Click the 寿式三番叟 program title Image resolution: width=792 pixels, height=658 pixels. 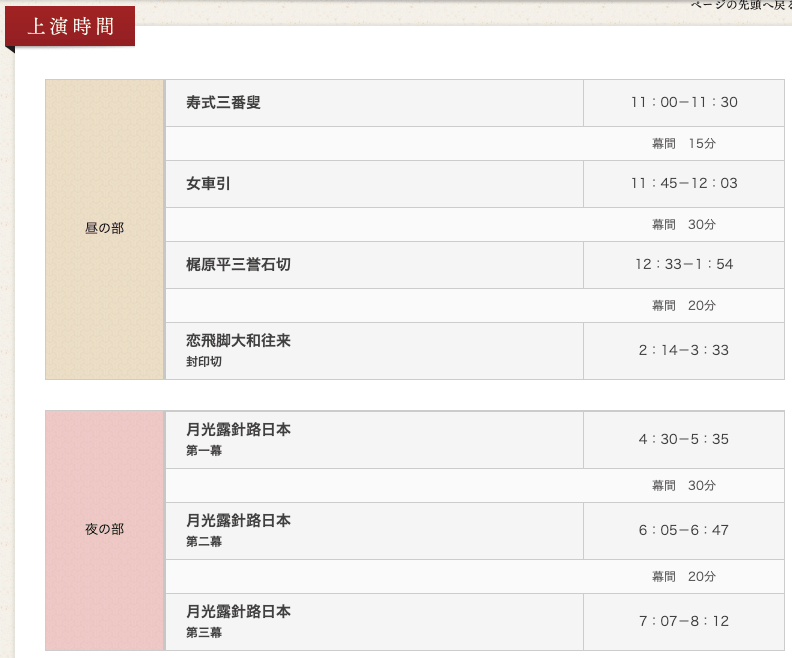pos(223,103)
